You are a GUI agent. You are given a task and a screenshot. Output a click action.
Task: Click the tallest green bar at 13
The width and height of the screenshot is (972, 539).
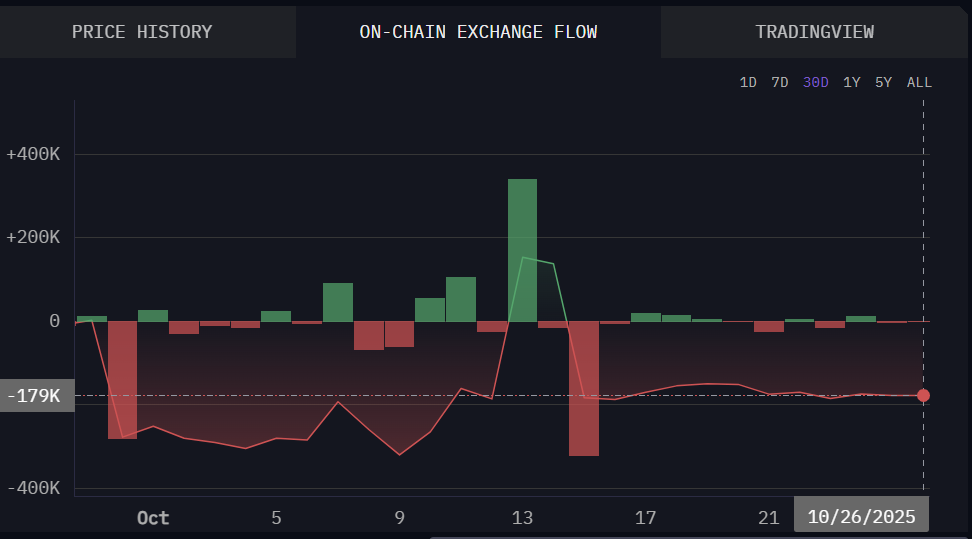tap(522, 250)
